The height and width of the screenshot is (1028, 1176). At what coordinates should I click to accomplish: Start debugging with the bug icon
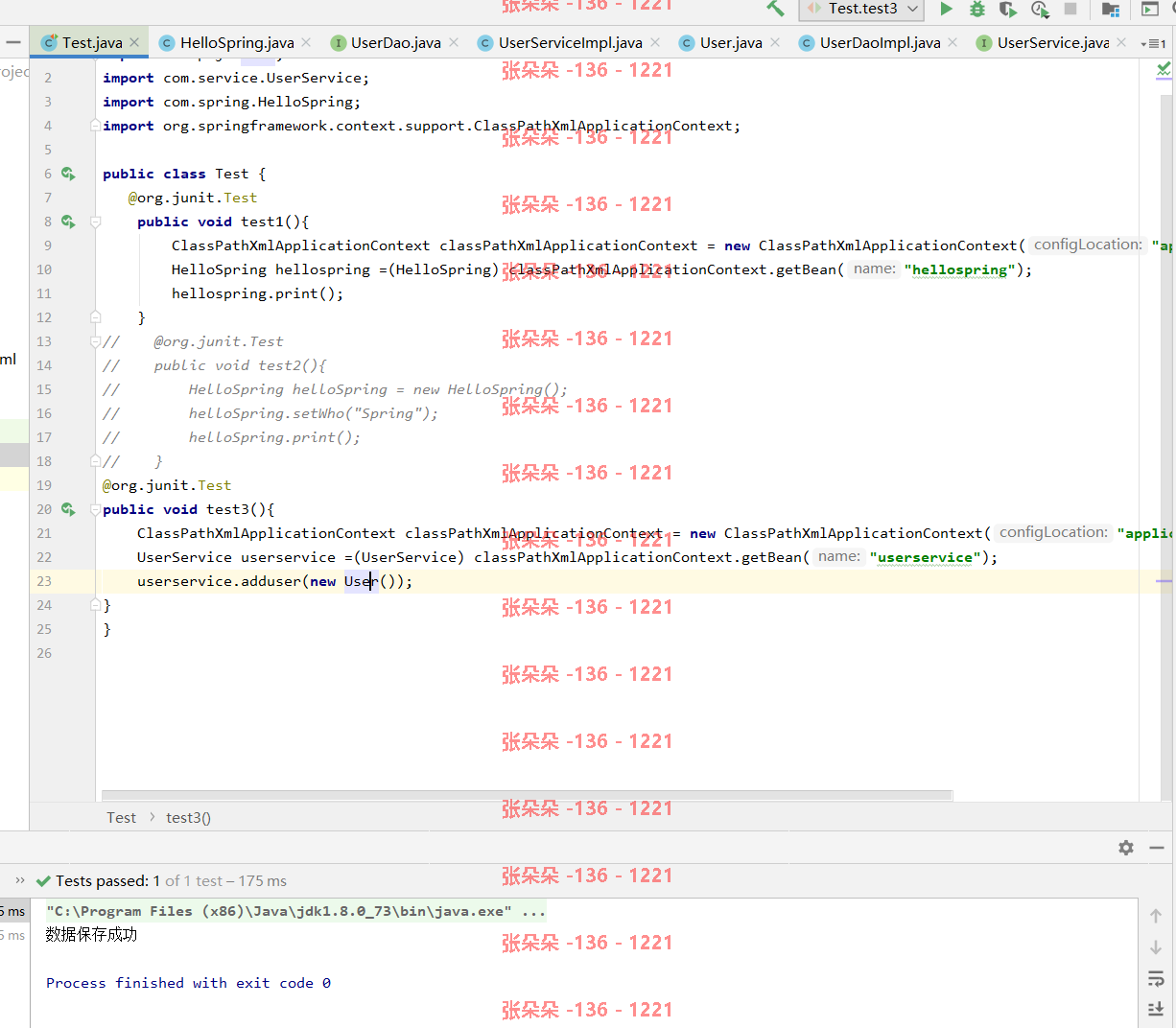tap(977, 9)
